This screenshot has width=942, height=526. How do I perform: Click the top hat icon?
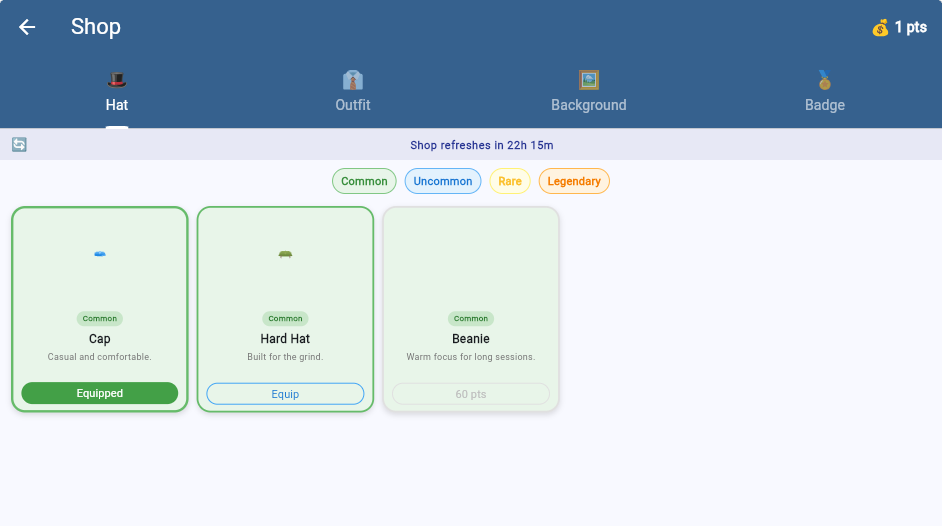click(117, 80)
